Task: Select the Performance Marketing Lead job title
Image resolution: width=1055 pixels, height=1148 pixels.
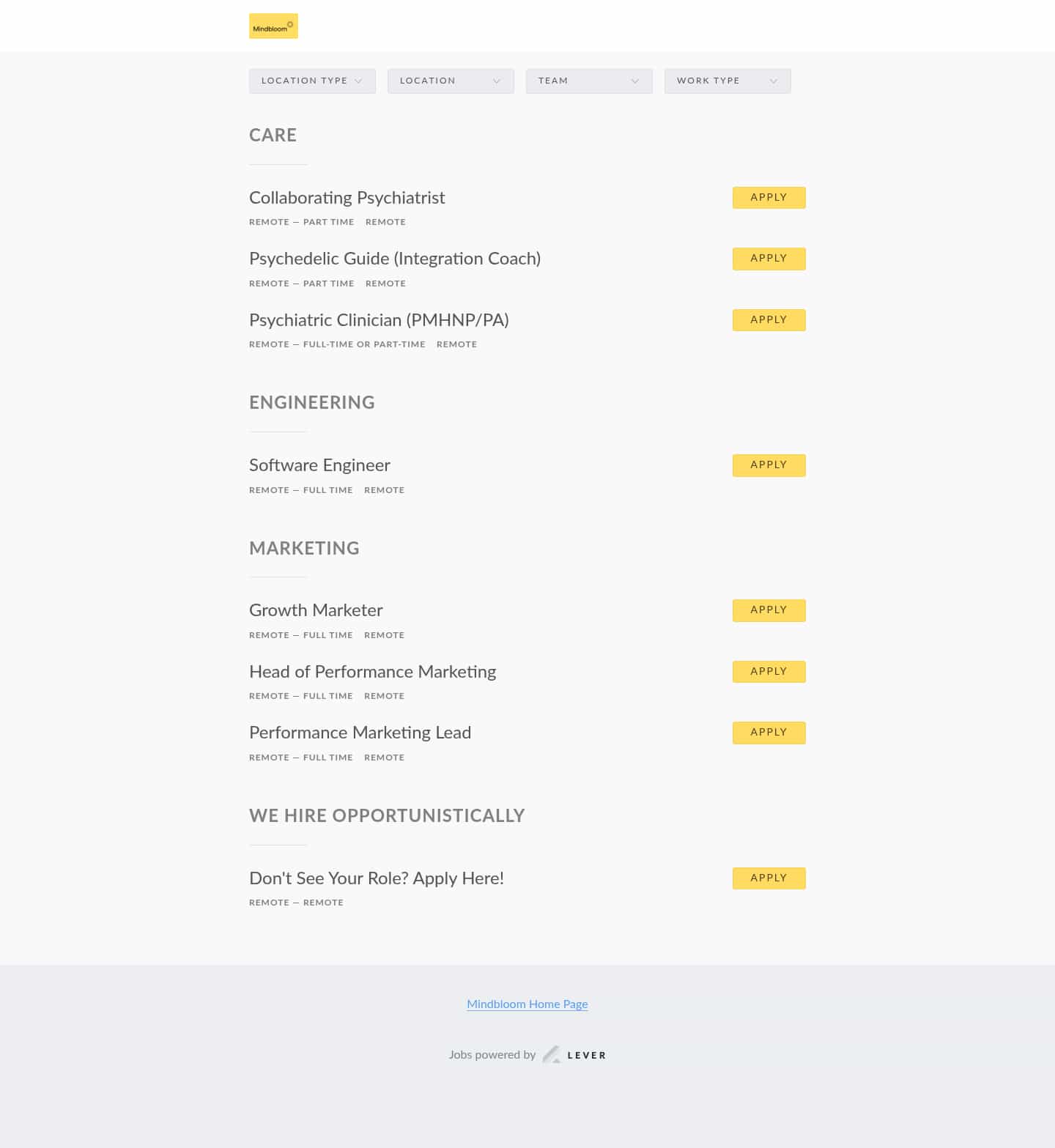Action: [x=360, y=733]
